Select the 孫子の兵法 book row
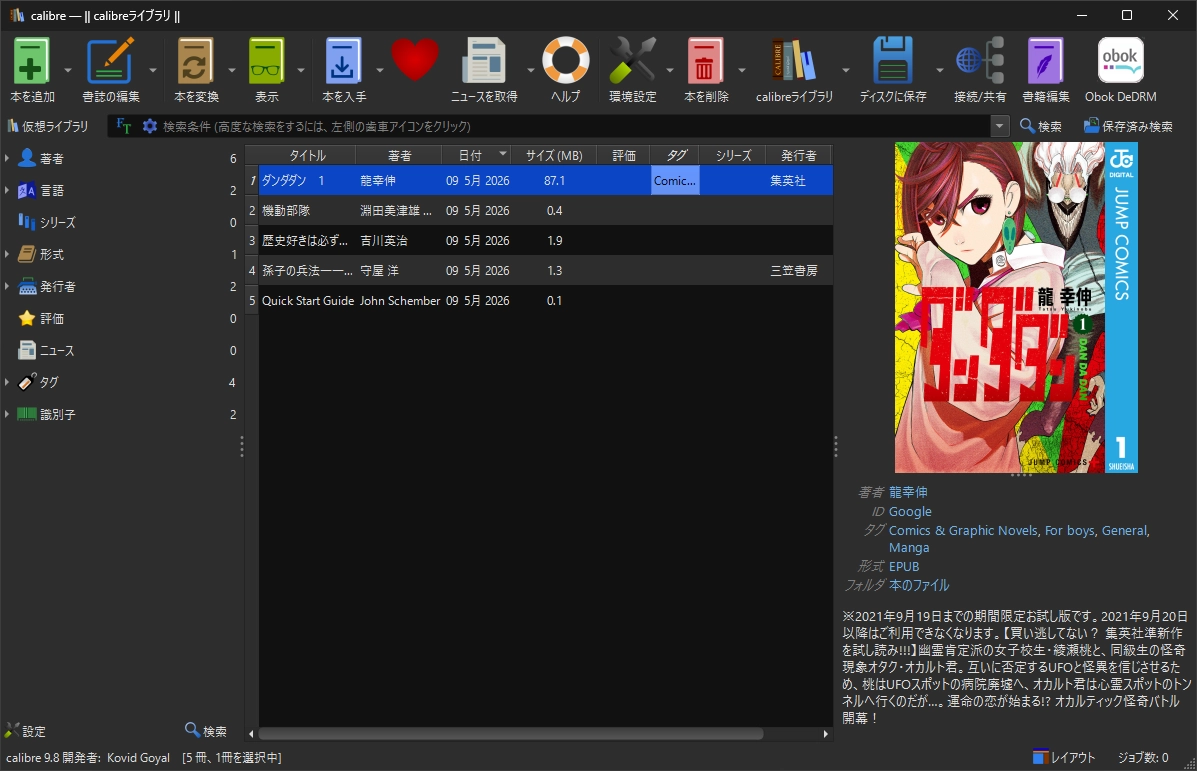Viewport: 1197px width, 771px height. click(x=545, y=270)
